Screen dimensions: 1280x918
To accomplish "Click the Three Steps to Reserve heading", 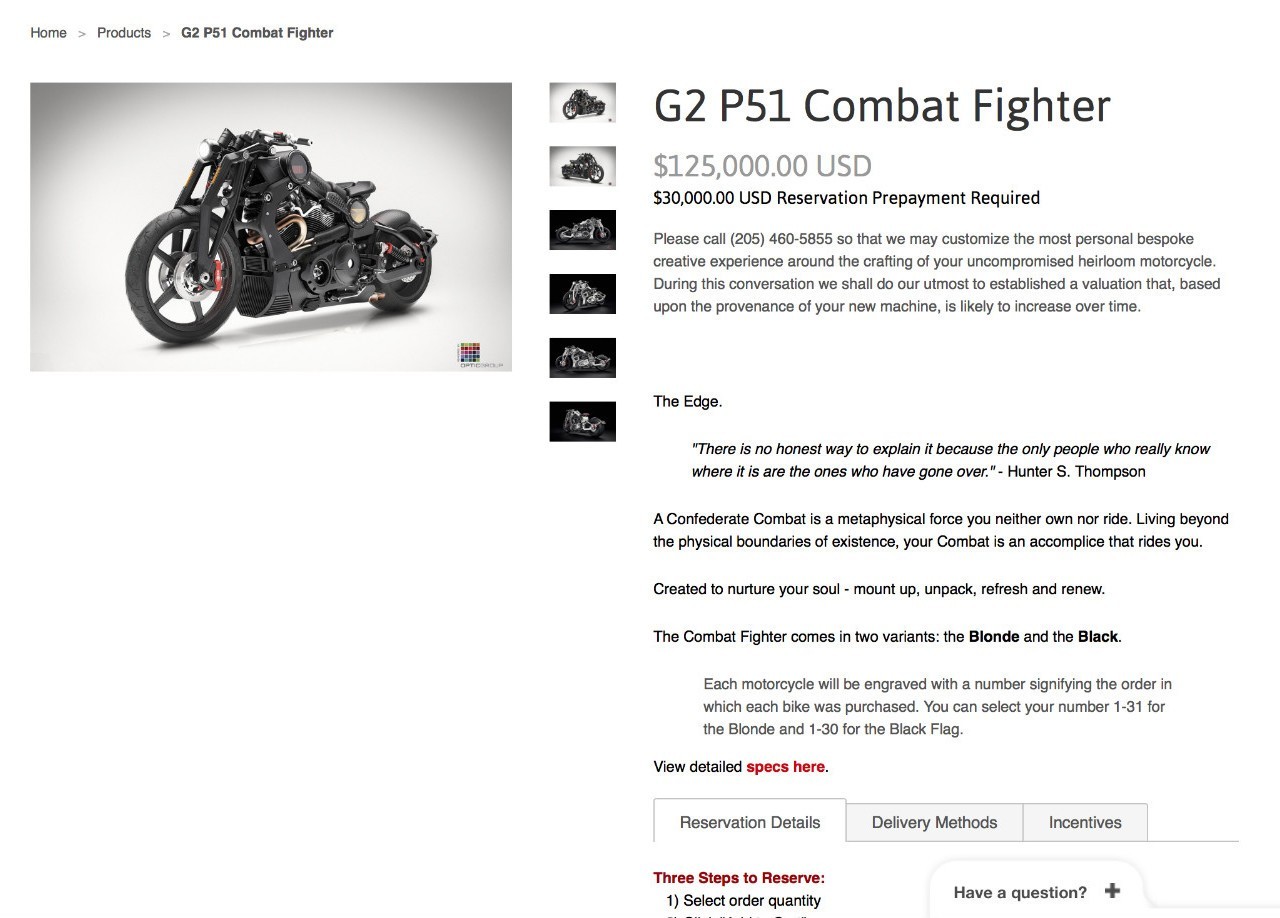I will [x=739, y=878].
